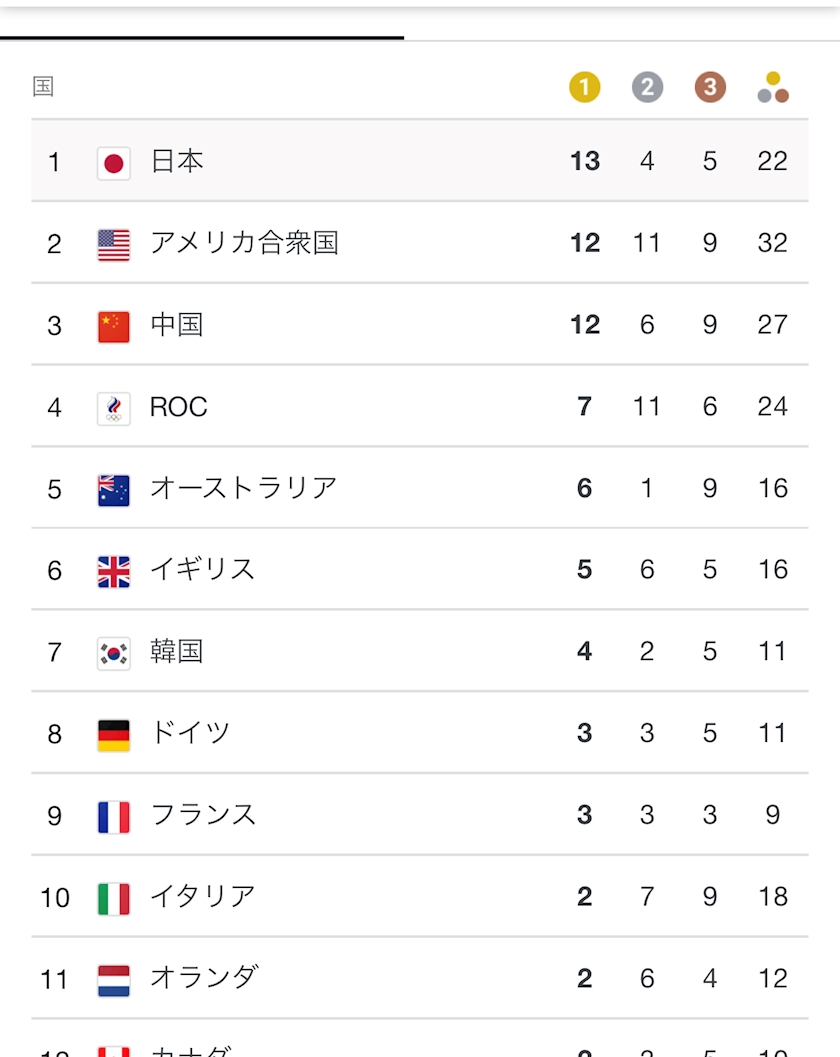Screen dimensions: 840x1057
Task: Click the 国 column header
Action: point(43,87)
